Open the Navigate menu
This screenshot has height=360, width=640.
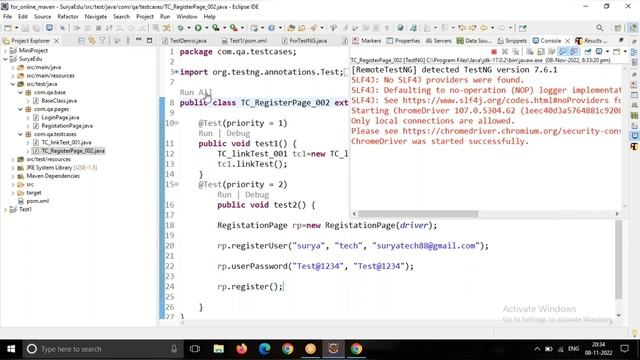pyautogui.click(x=96, y=17)
